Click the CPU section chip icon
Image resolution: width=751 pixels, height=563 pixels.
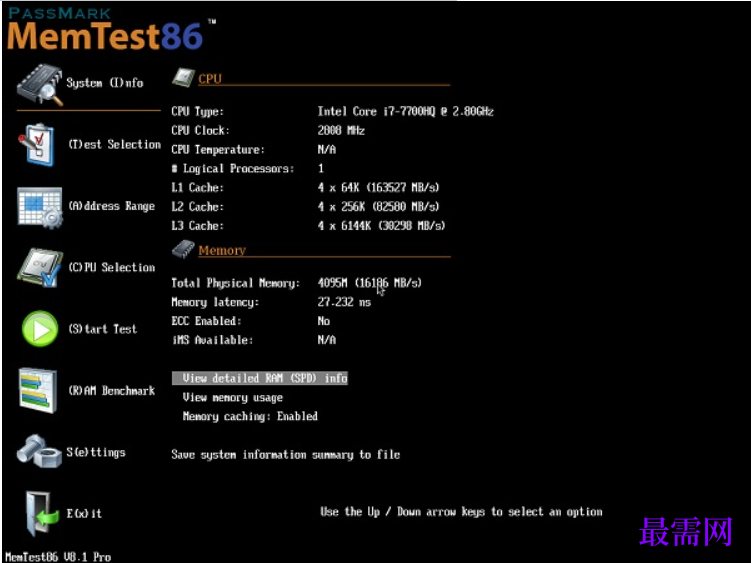tap(183, 78)
